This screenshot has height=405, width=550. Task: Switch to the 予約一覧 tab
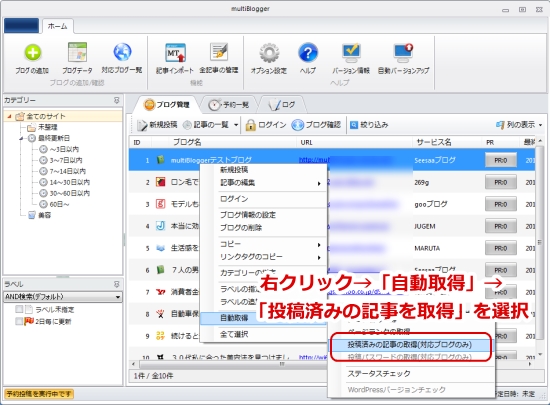[x=229, y=104]
